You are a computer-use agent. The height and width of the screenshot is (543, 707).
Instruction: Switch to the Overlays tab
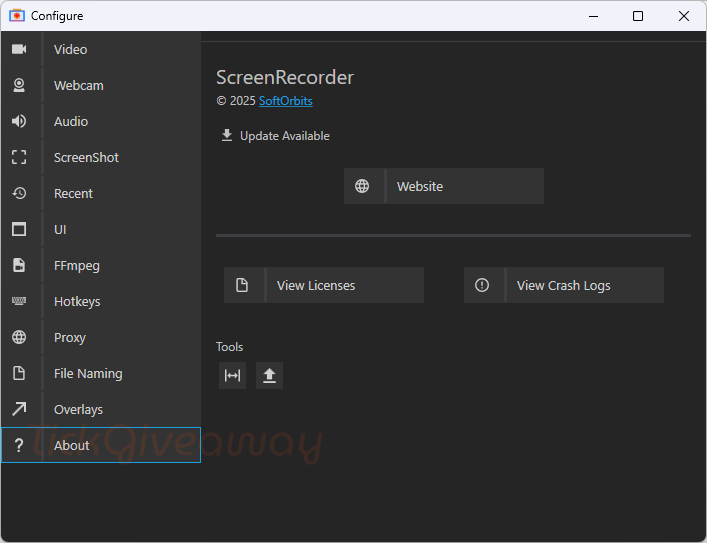[101, 410]
